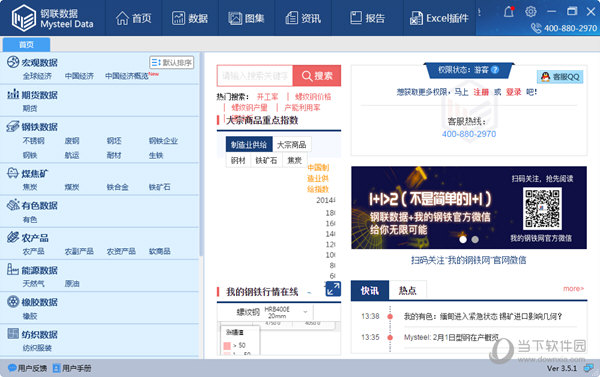Click the WeChat QR code banner

click(x=469, y=207)
